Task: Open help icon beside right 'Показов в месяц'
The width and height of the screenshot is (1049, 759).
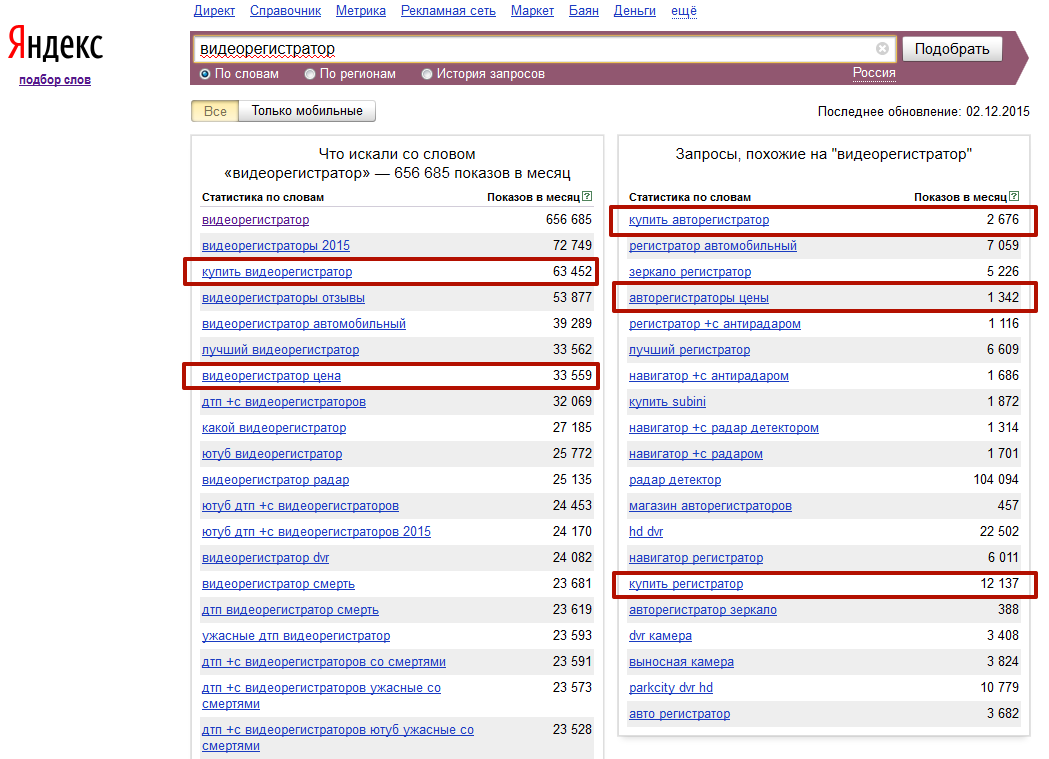Action: 1014,196
